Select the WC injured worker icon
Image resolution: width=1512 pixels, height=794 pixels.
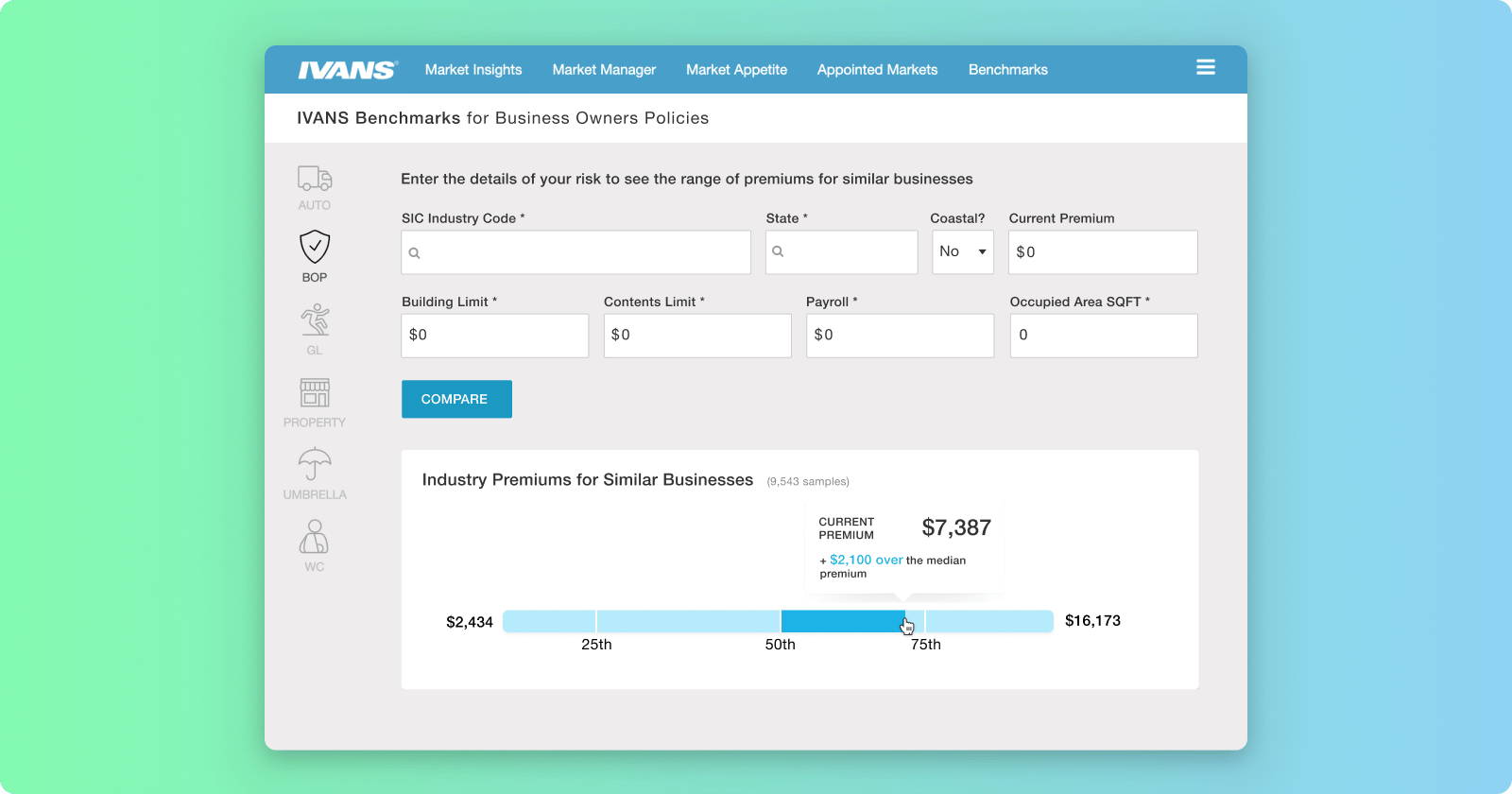(x=315, y=536)
